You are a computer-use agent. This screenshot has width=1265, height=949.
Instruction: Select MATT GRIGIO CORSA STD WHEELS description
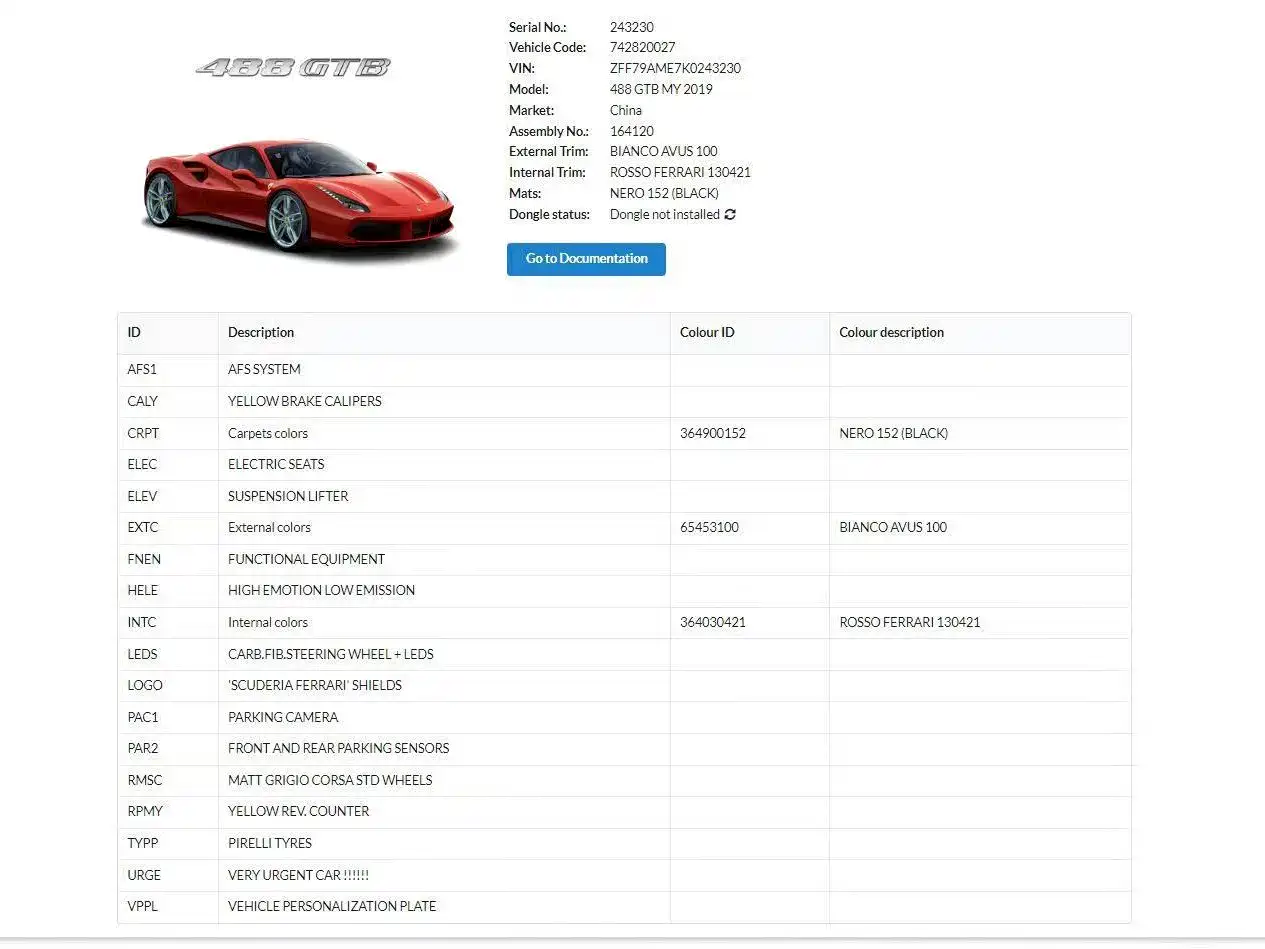[x=330, y=781]
